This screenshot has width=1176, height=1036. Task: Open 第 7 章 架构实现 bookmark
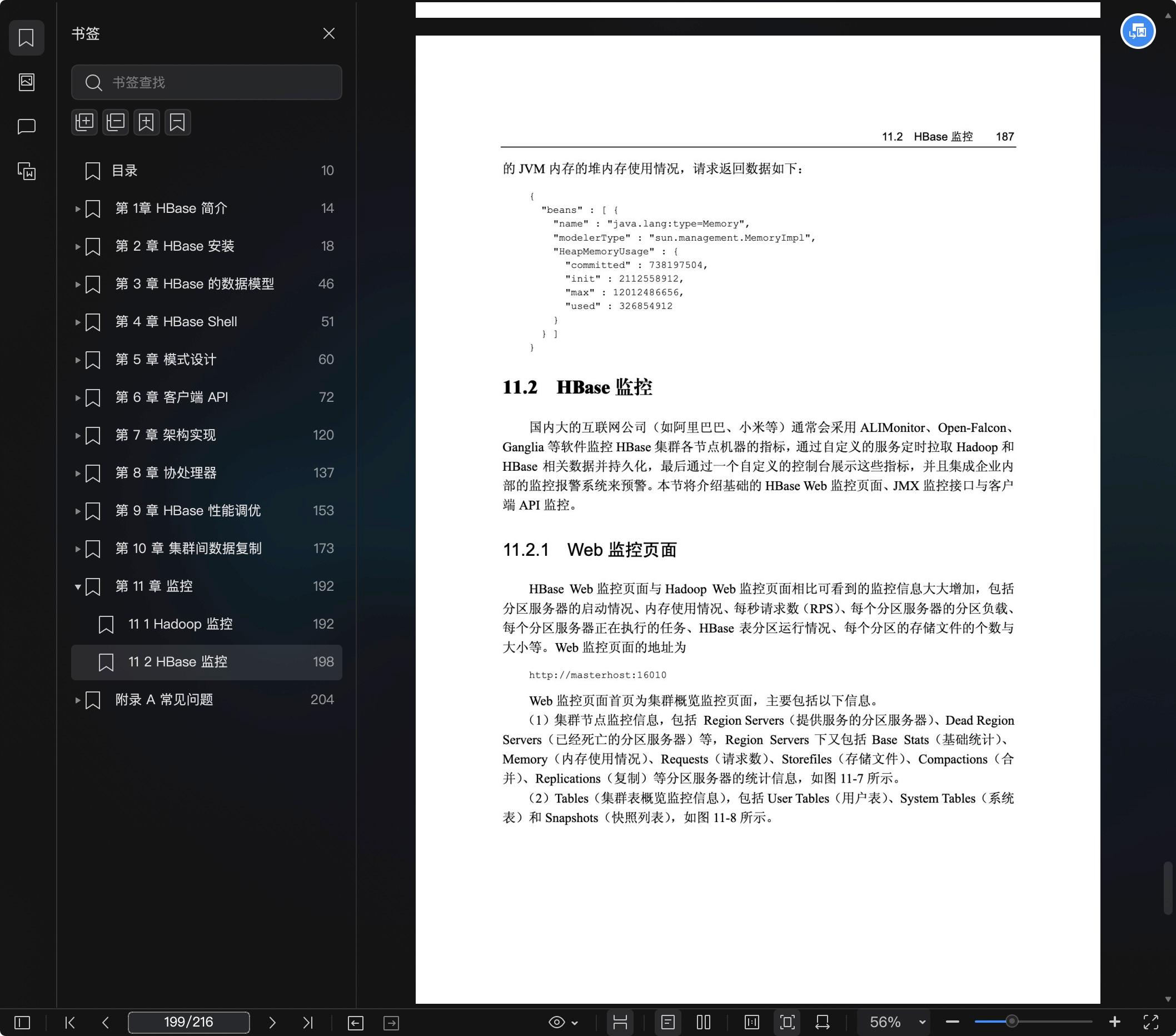click(207, 435)
